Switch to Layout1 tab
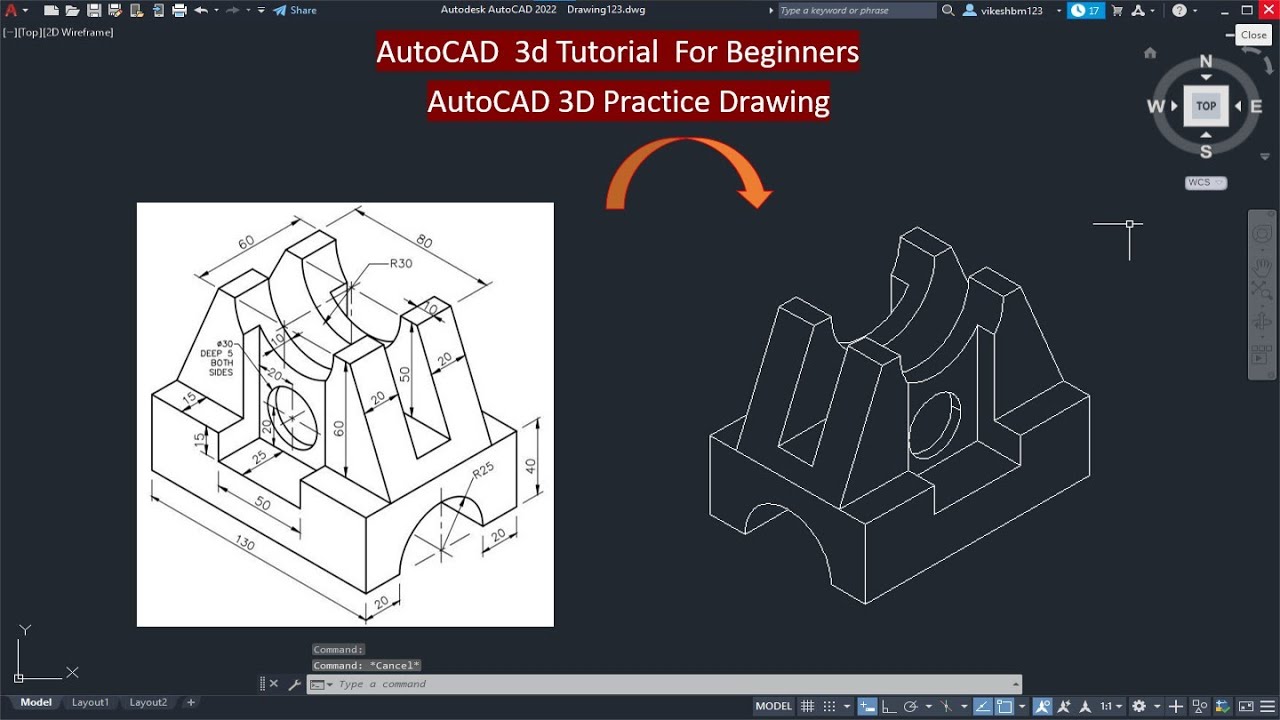The height and width of the screenshot is (720, 1280). 90,702
